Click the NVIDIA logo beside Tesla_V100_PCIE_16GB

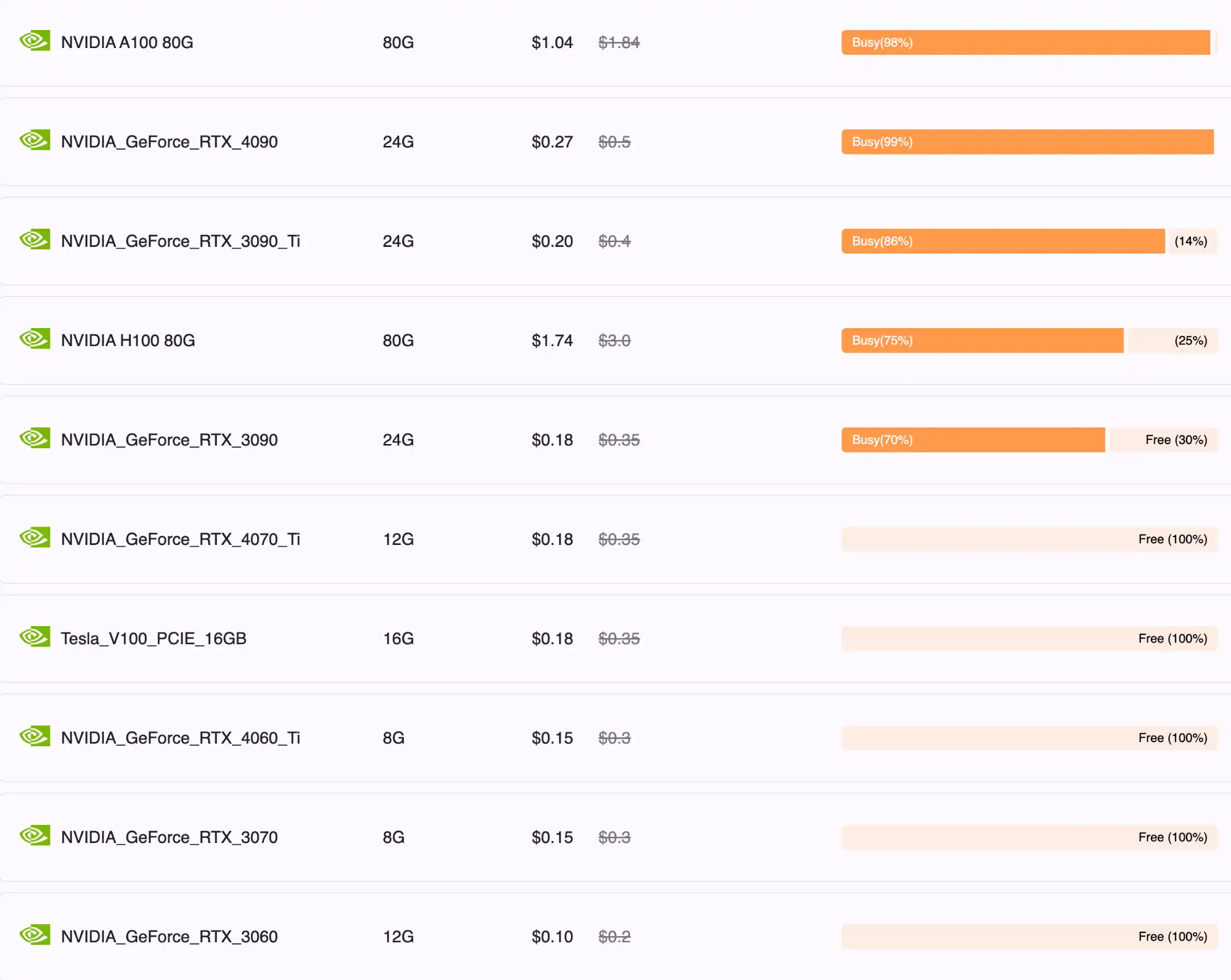point(35,637)
